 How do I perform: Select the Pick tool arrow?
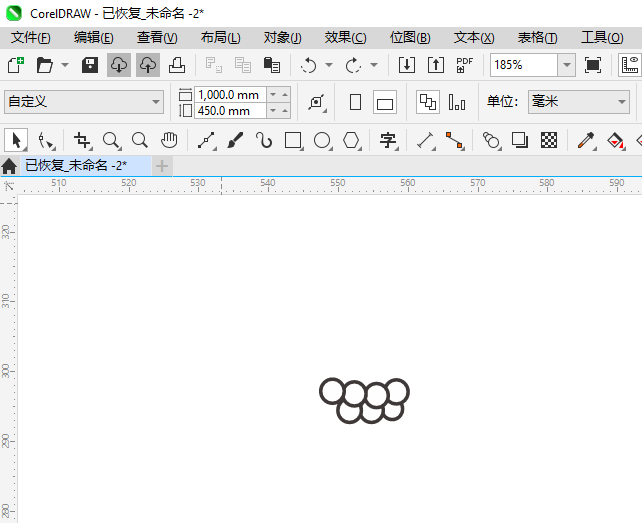15,140
